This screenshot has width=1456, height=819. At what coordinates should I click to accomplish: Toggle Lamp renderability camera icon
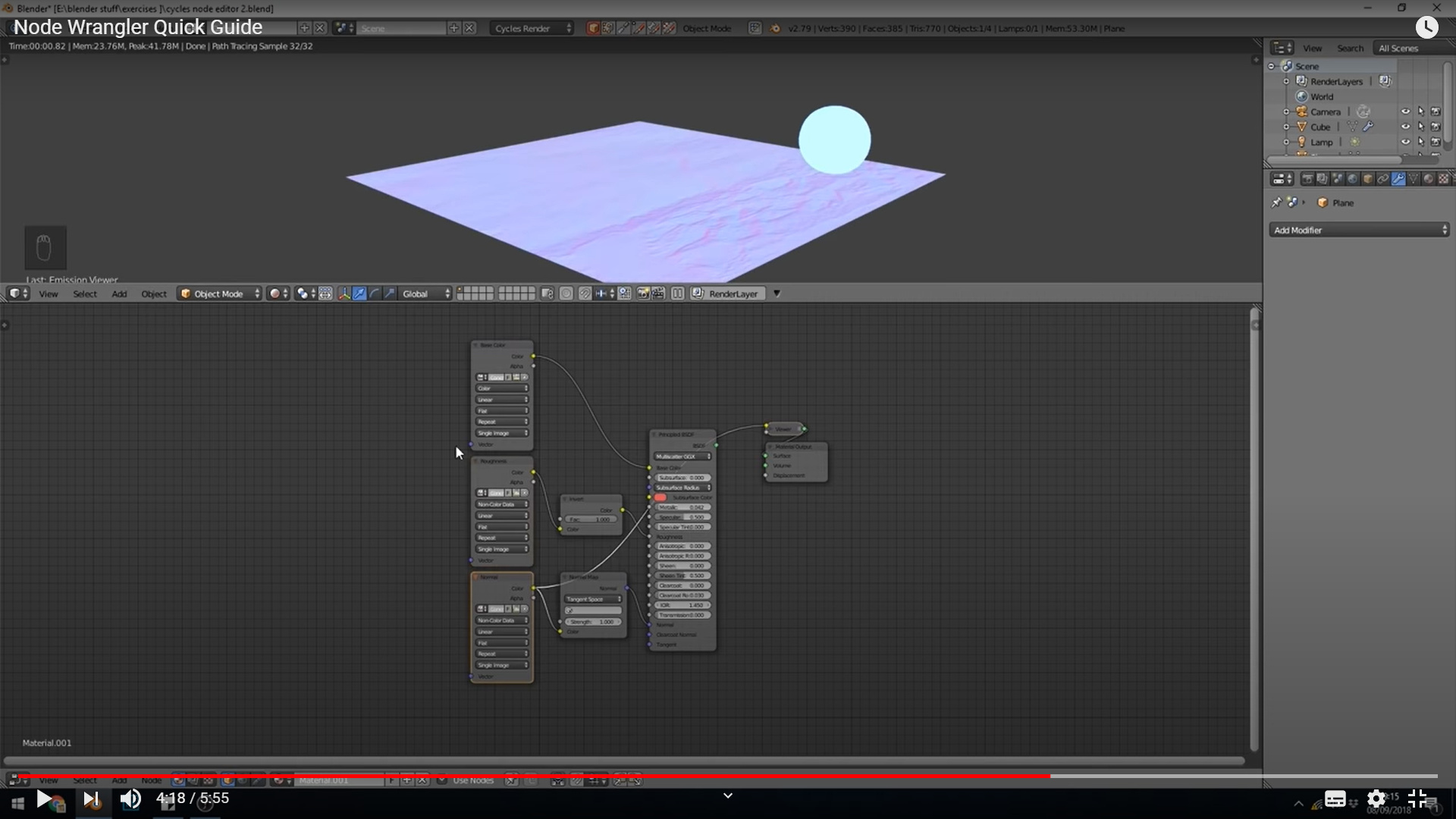(x=1436, y=142)
